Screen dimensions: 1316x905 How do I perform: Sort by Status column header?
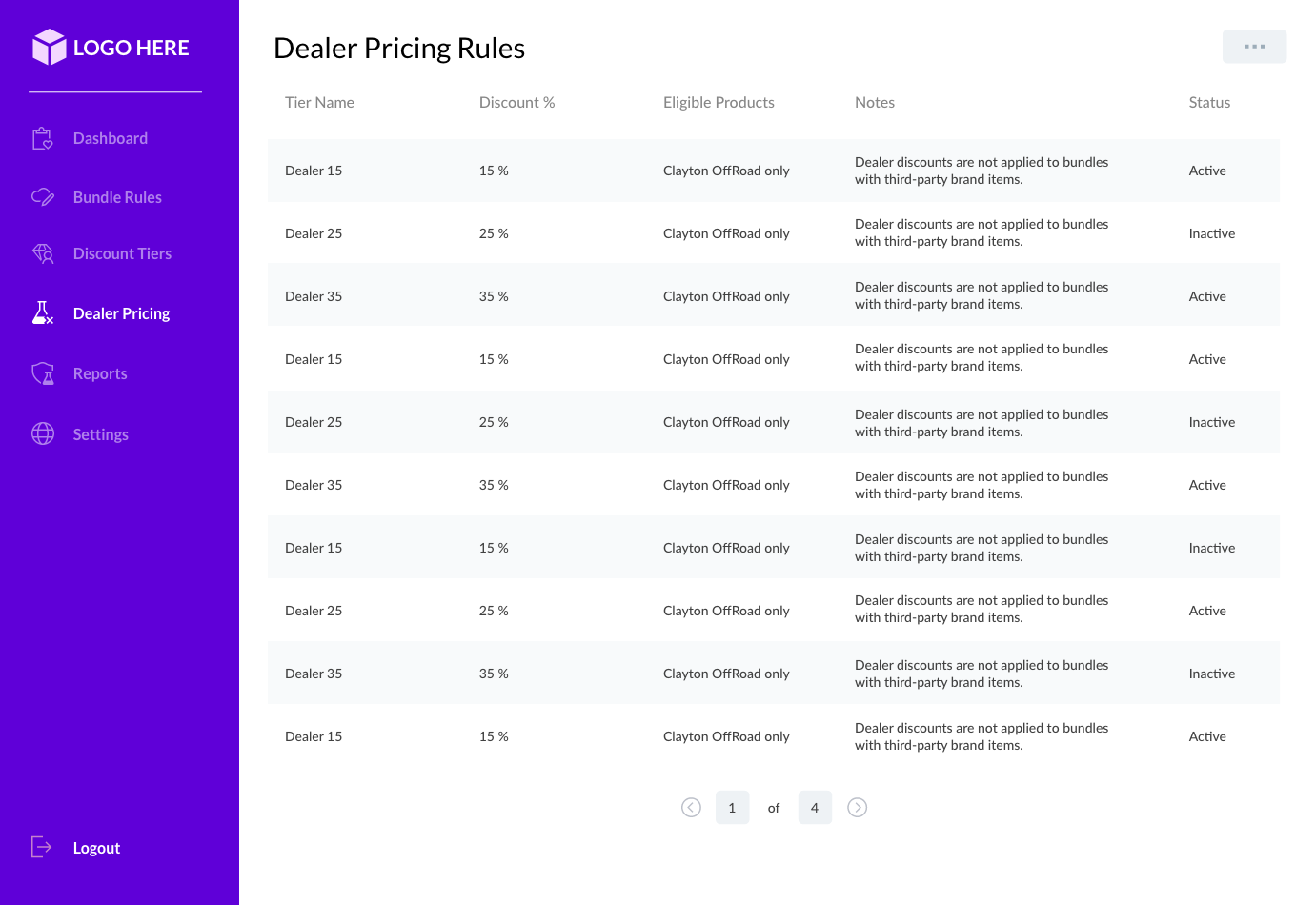(x=1209, y=103)
